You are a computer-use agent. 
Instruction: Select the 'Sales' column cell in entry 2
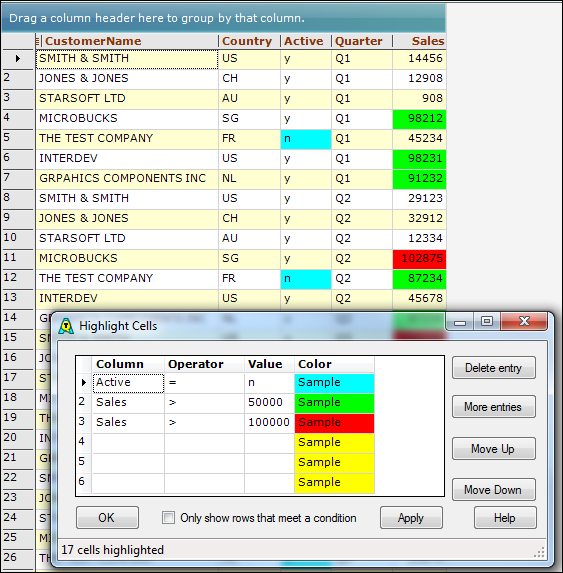click(x=128, y=403)
